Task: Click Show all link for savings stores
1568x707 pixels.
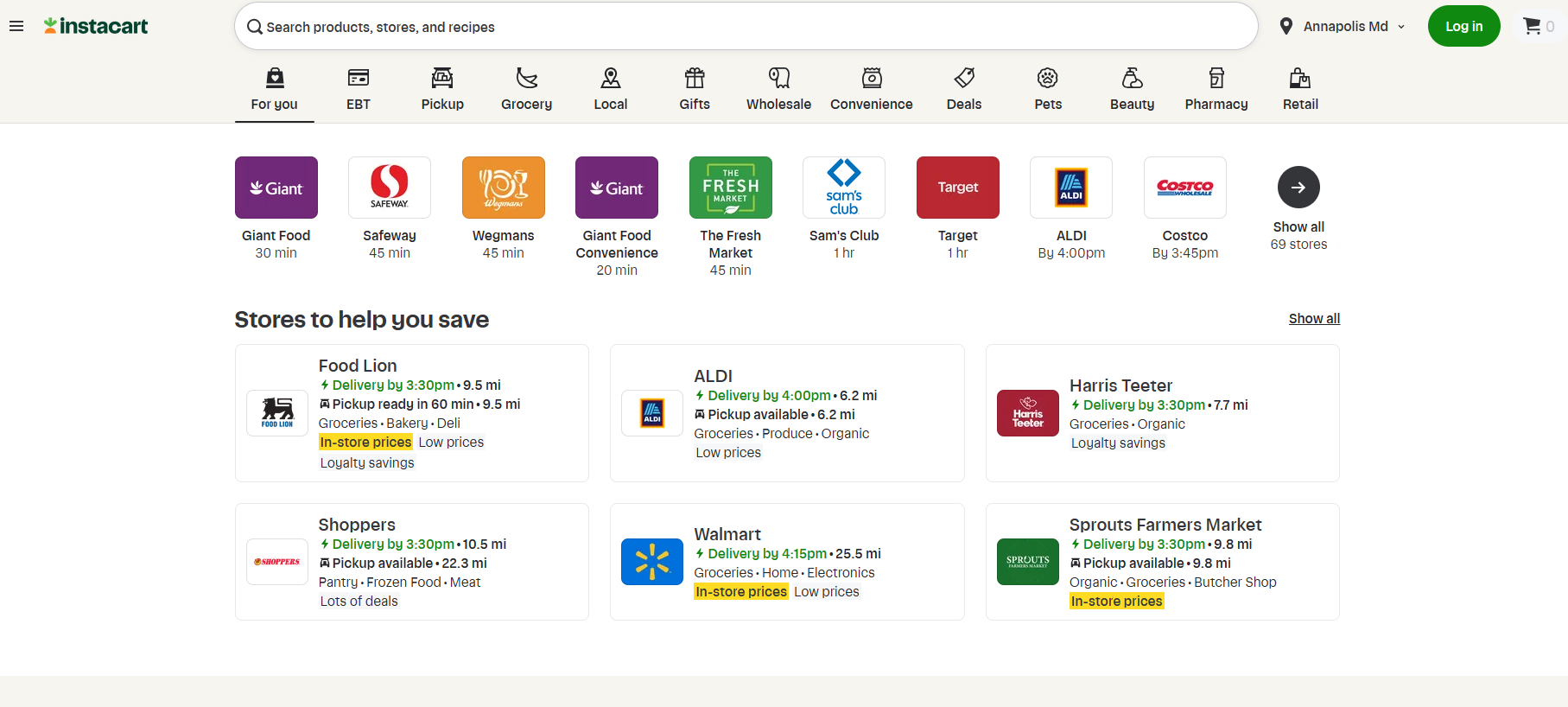Action: 1313,318
